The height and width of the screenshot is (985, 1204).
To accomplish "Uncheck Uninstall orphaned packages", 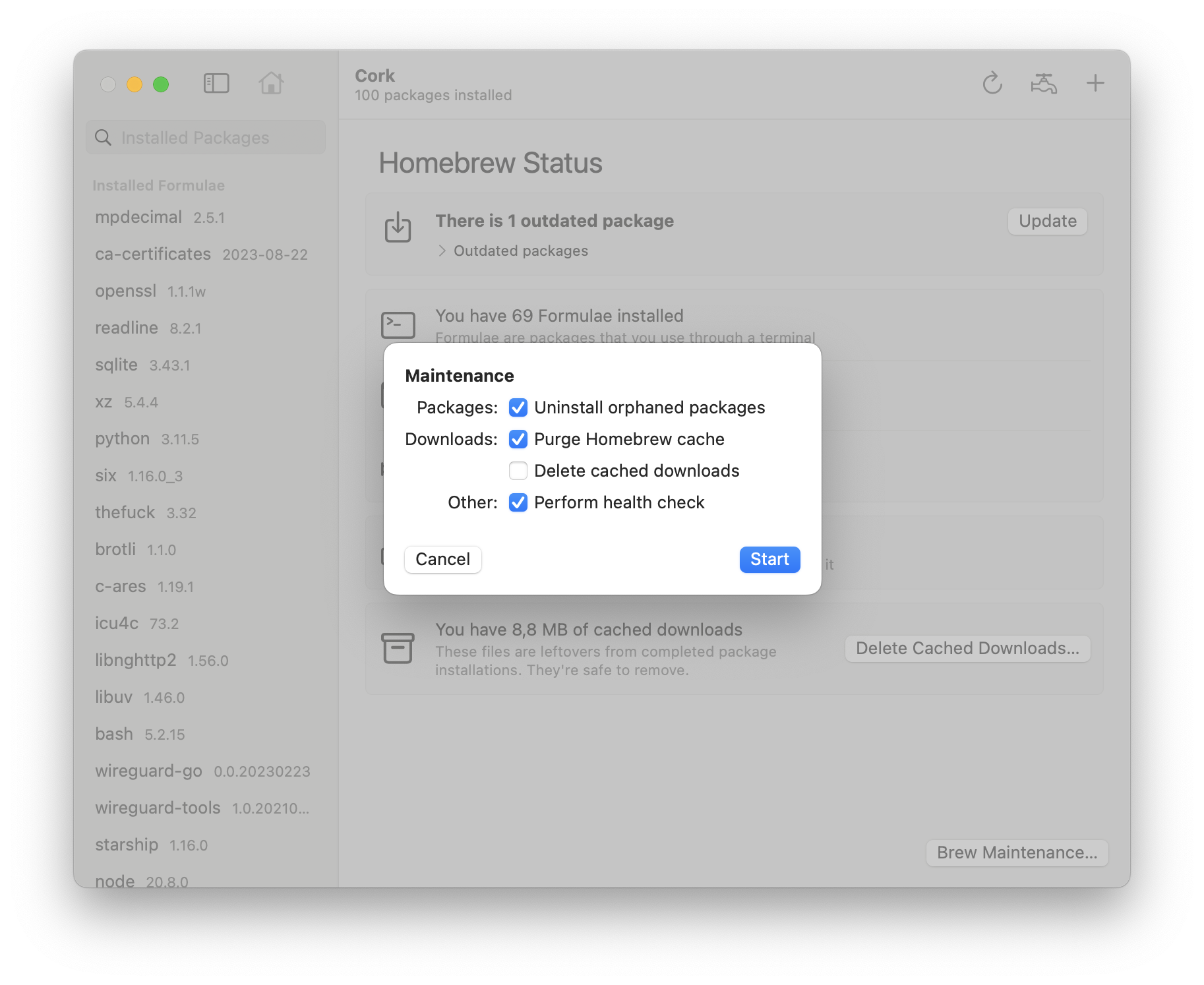I will [x=518, y=408].
